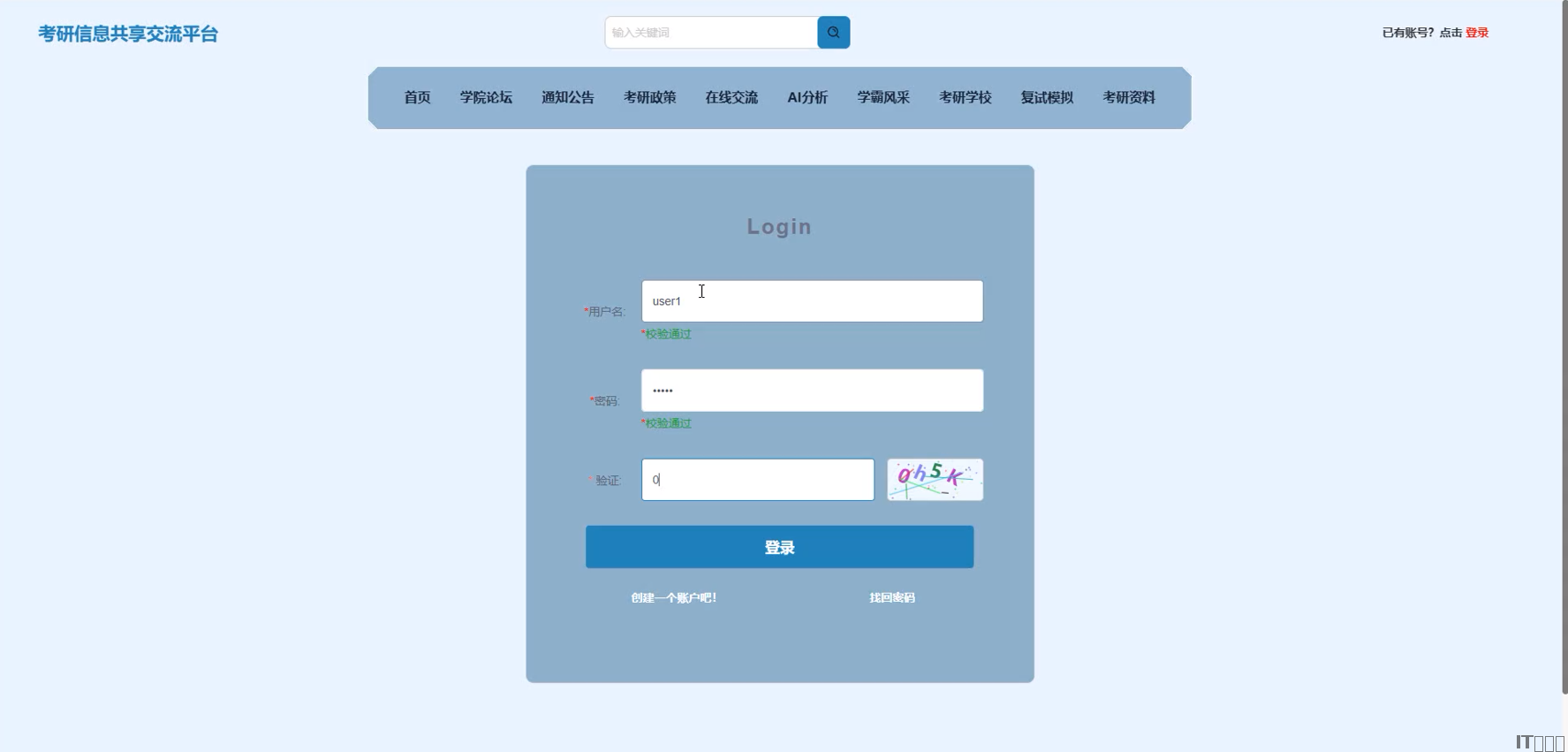Go to 考研资料 study materials

click(1128, 97)
